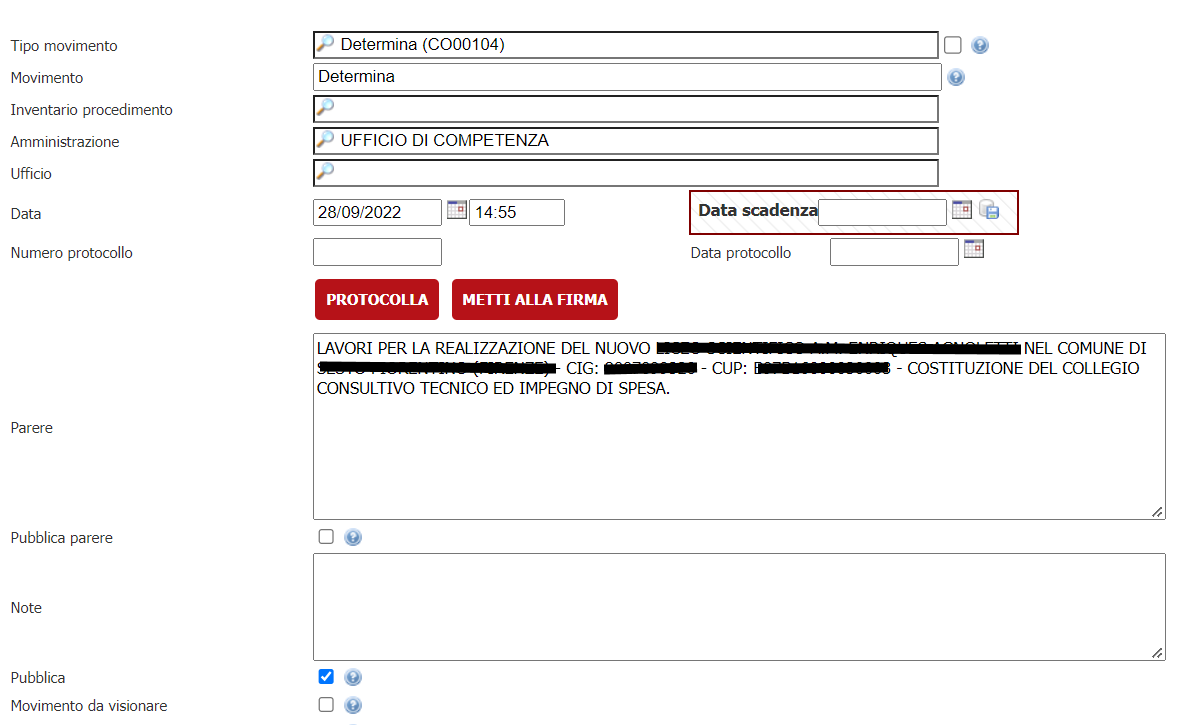Tick the checkbox next to Tipo movimento field

tap(953, 45)
